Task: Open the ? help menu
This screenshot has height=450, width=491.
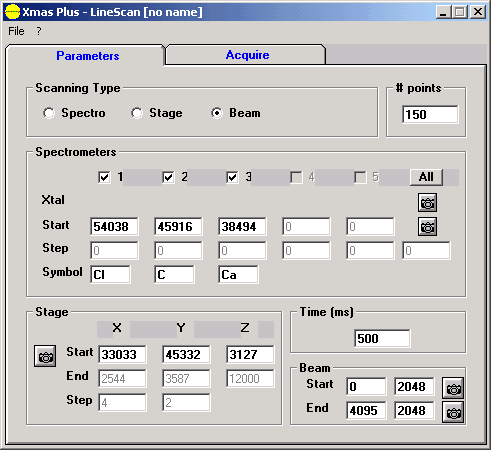Action: [x=39, y=31]
